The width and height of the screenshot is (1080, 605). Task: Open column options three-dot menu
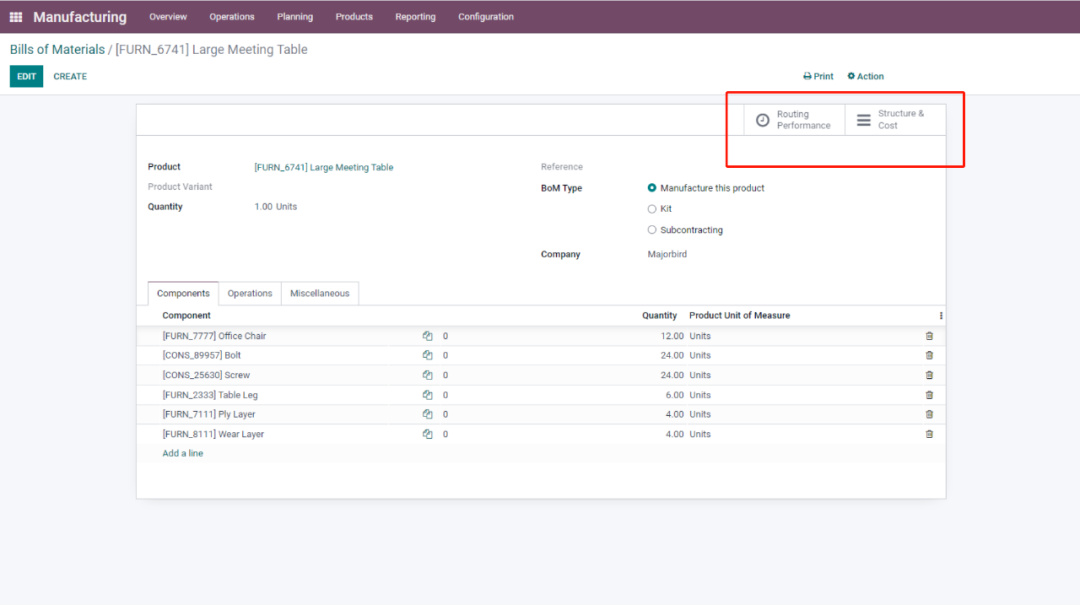point(941,316)
